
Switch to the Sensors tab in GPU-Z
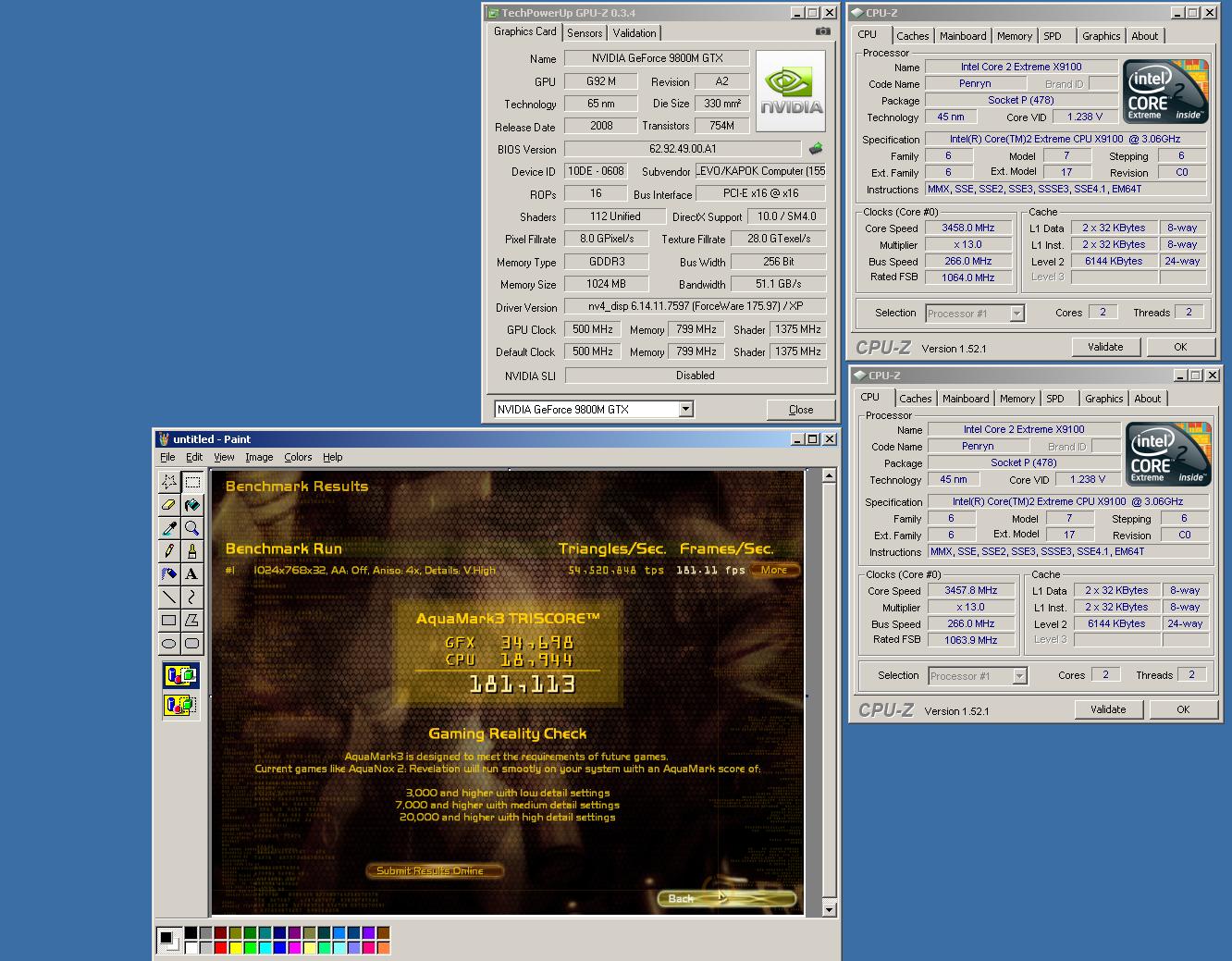[585, 33]
